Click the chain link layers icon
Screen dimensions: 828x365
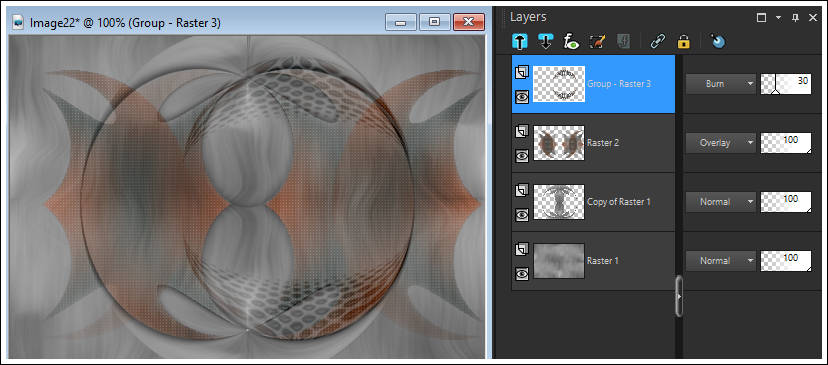(657, 41)
